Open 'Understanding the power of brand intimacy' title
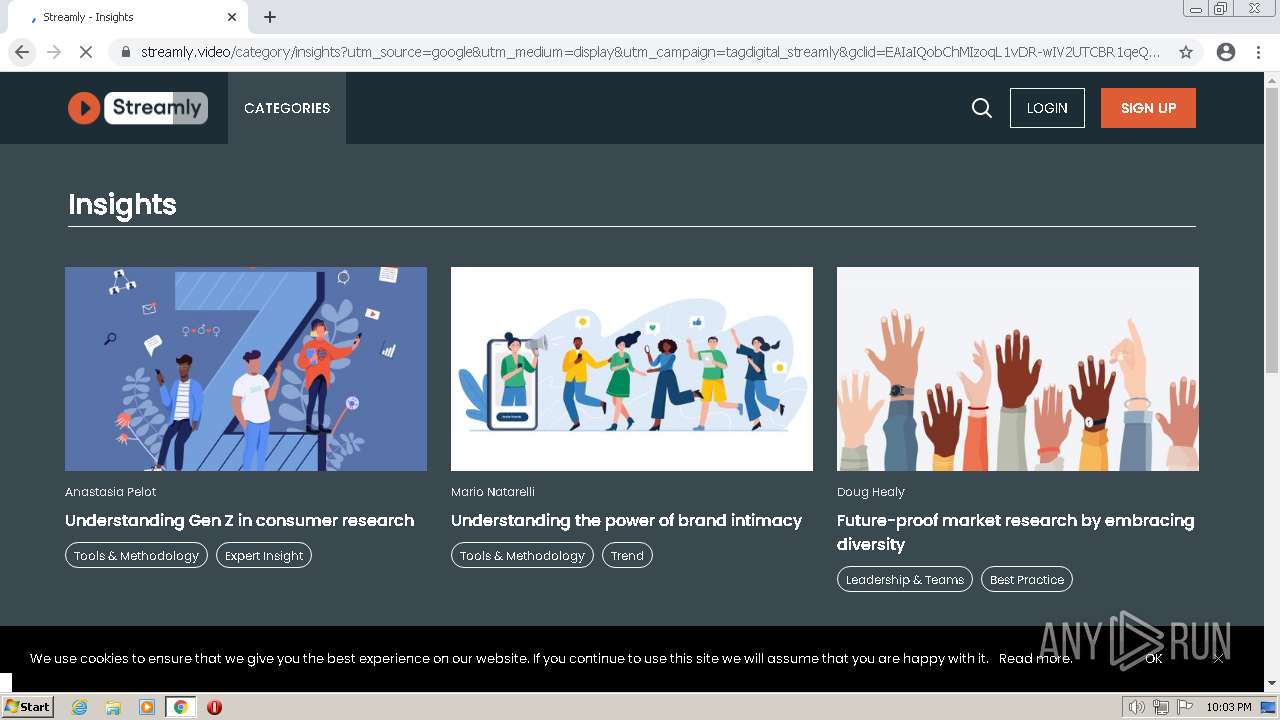Image resolution: width=1280 pixels, height=720 pixels. click(x=627, y=520)
